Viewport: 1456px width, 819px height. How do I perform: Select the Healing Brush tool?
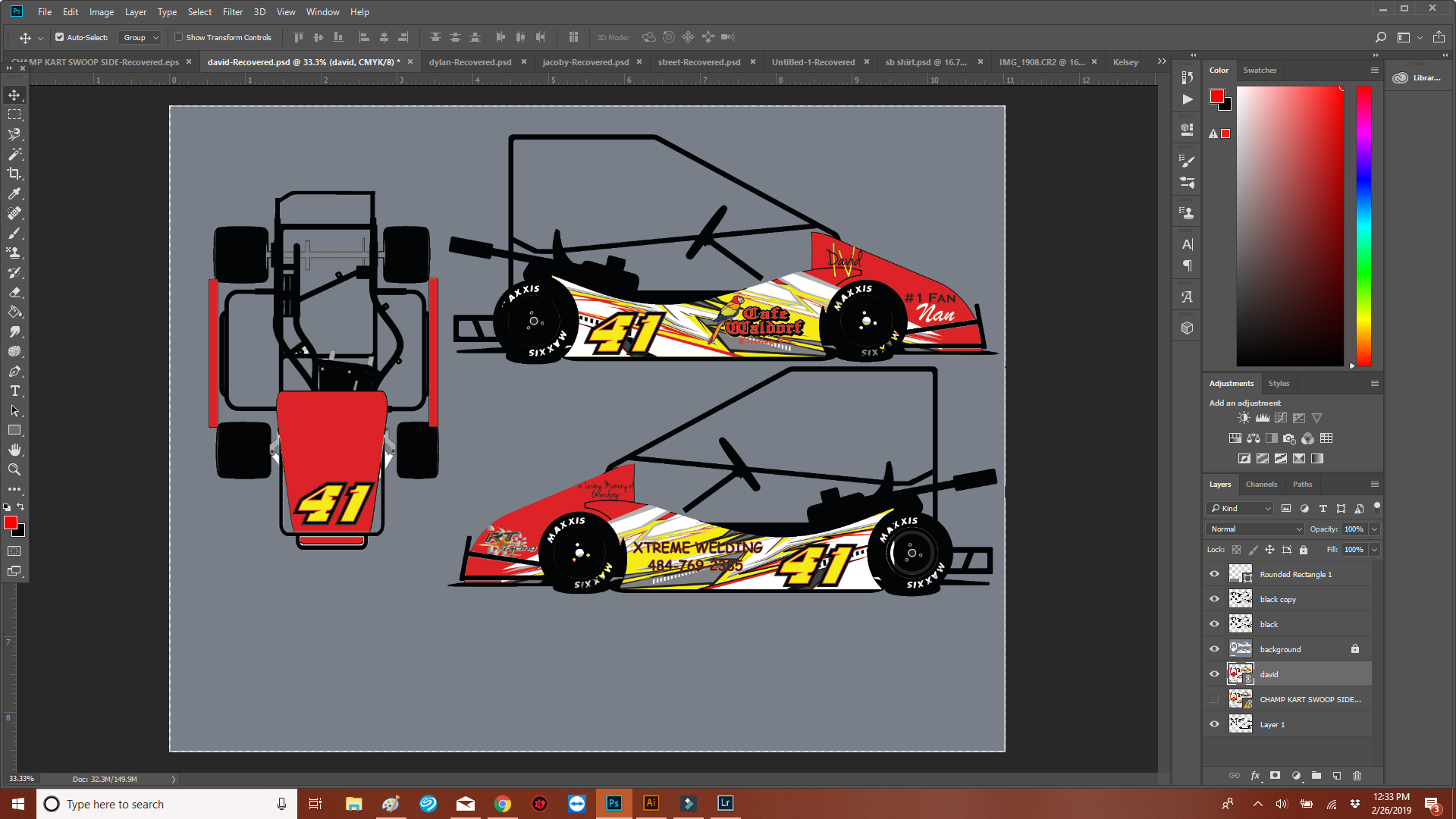(14, 213)
